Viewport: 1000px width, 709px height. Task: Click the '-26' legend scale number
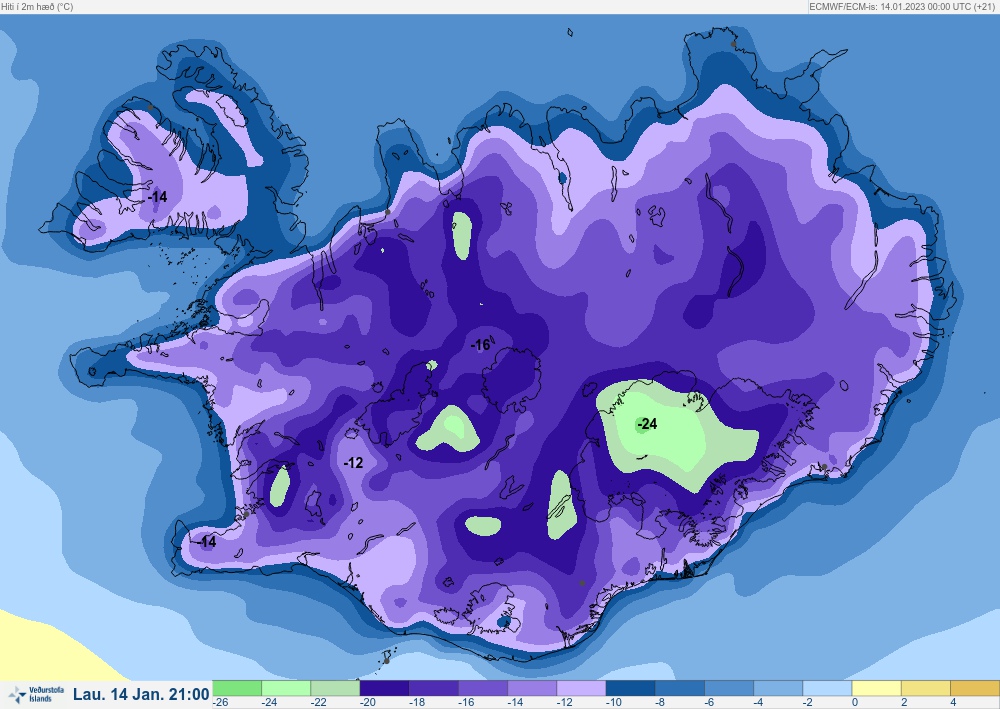[x=221, y=702]
